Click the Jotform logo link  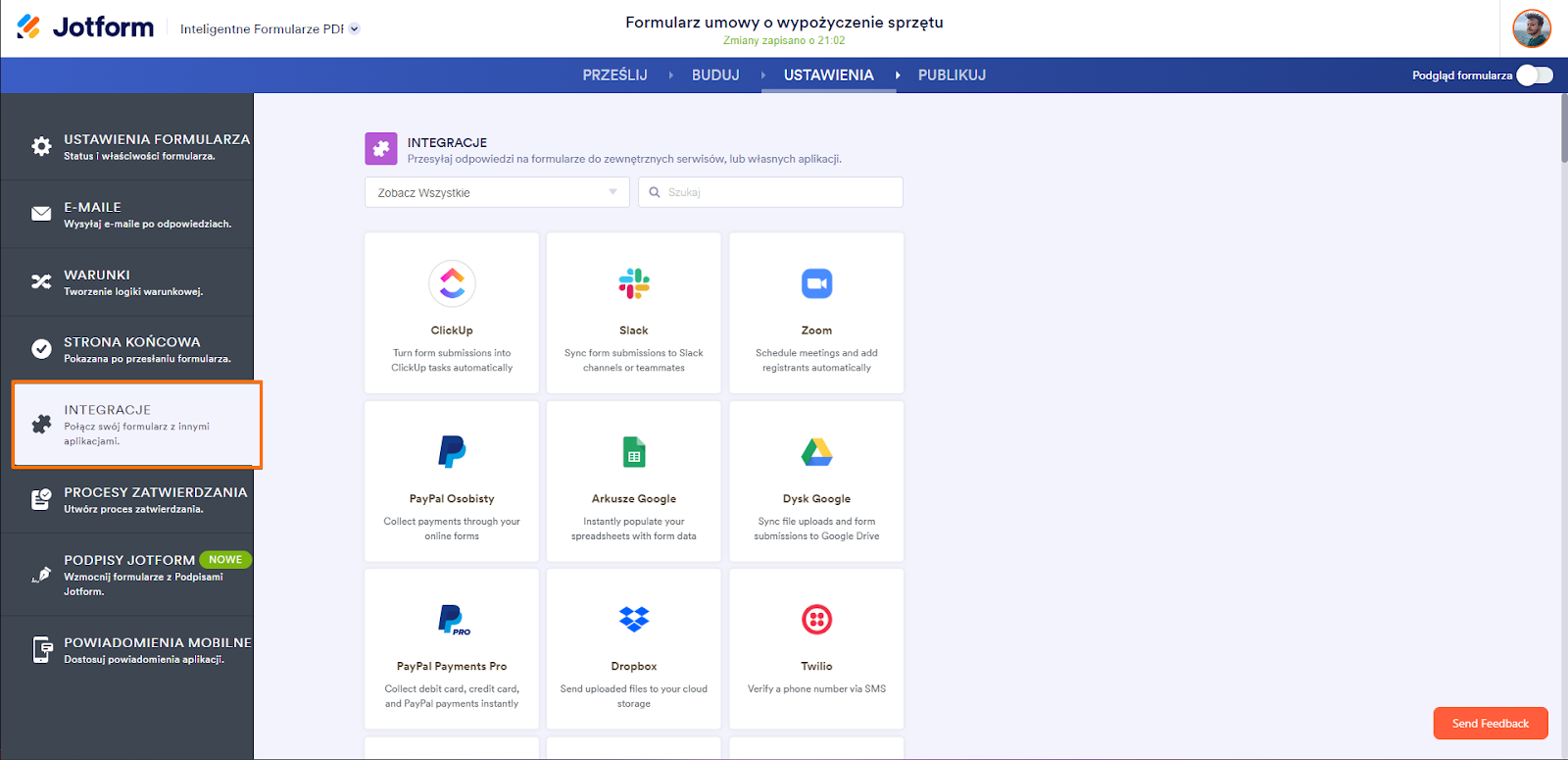86,27
